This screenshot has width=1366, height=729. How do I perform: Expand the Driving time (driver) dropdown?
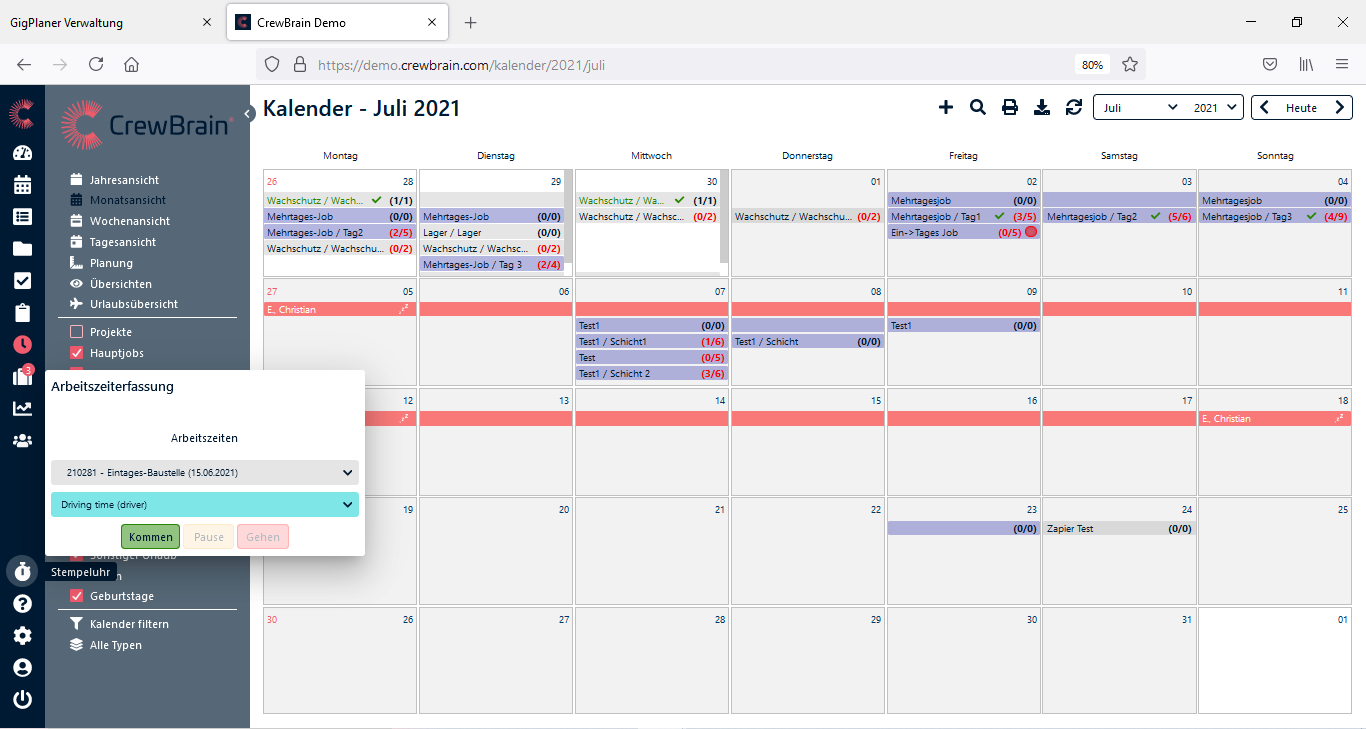[204, 505]
